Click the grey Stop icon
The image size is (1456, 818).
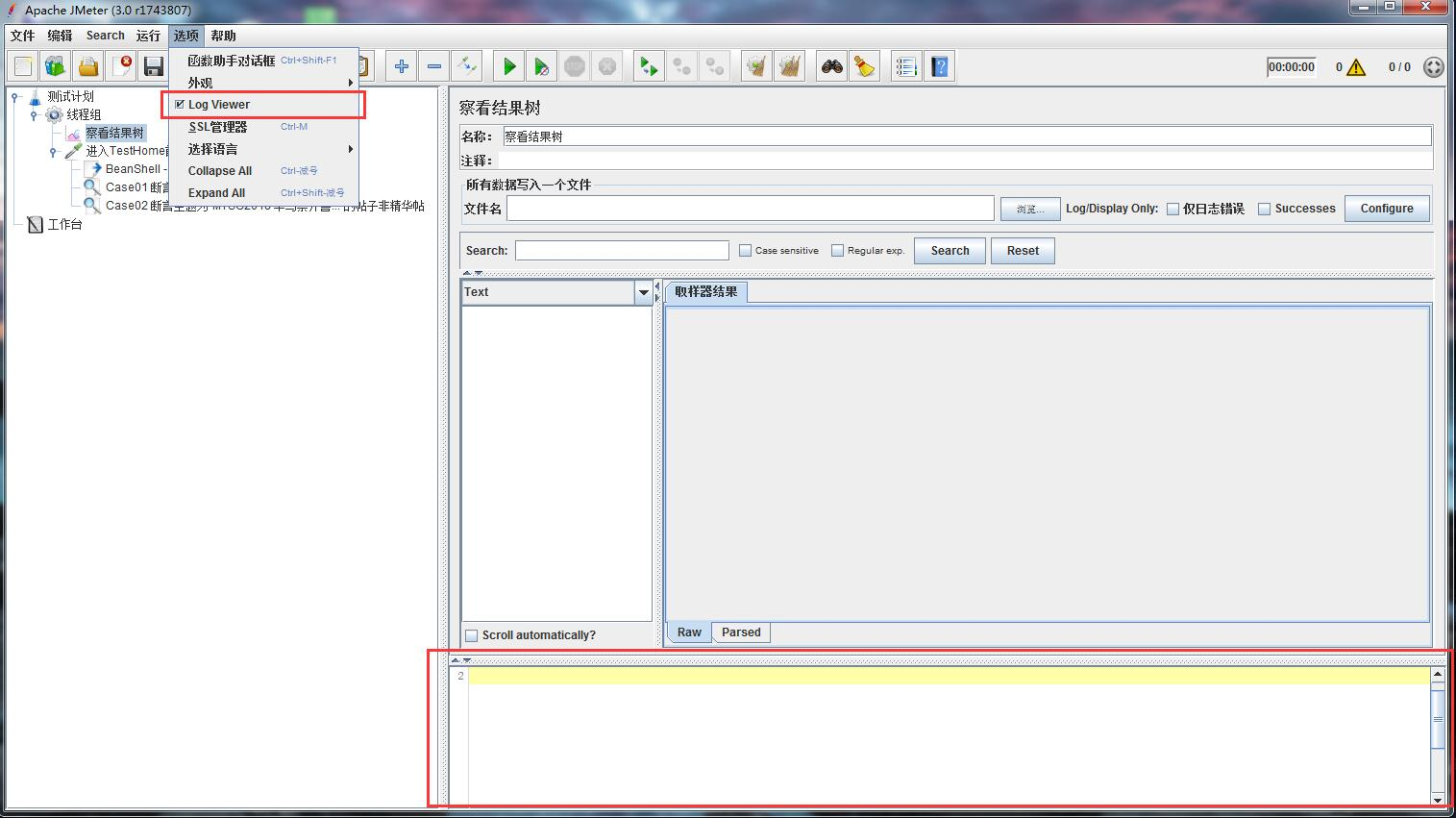(x=575, y=66)
